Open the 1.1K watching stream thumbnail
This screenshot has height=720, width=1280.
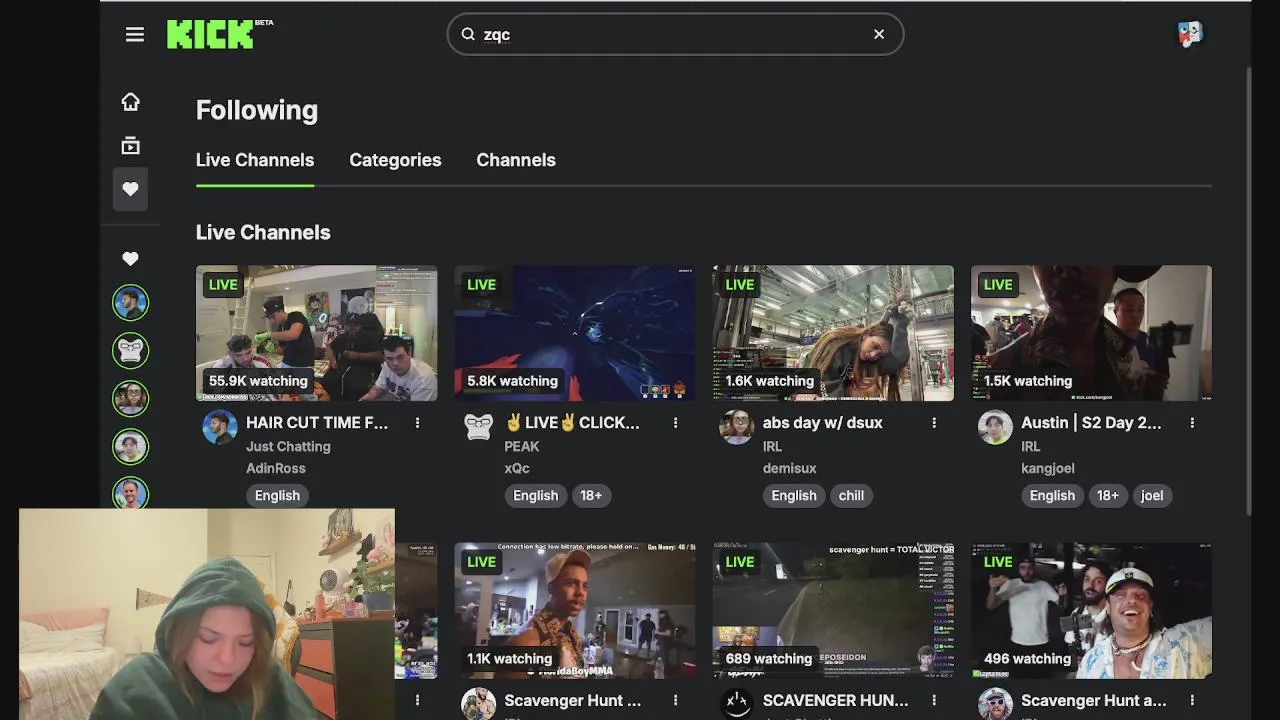[575, 611]
